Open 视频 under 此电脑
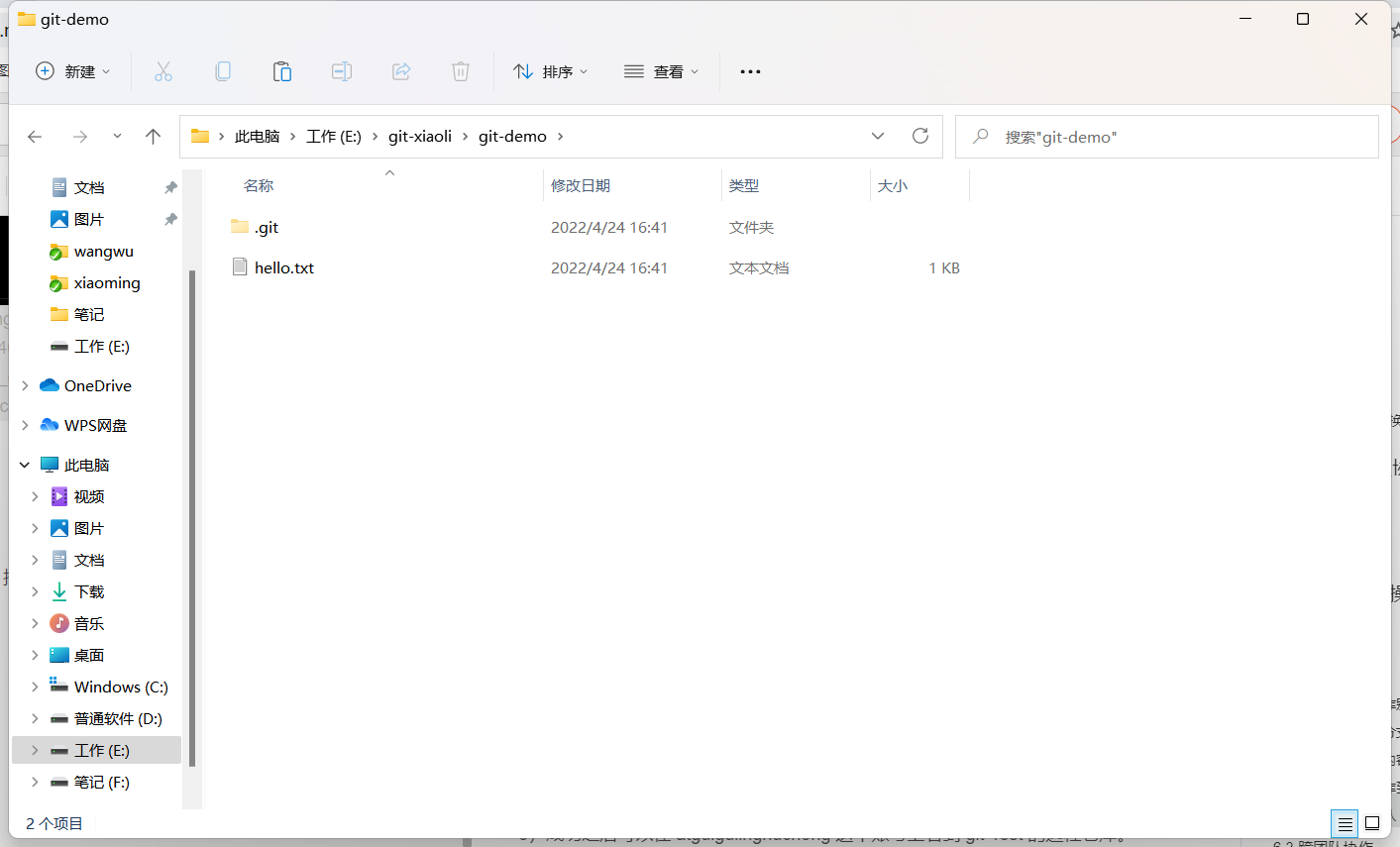This screenshot has width=1400, height=847. (89, 496)
